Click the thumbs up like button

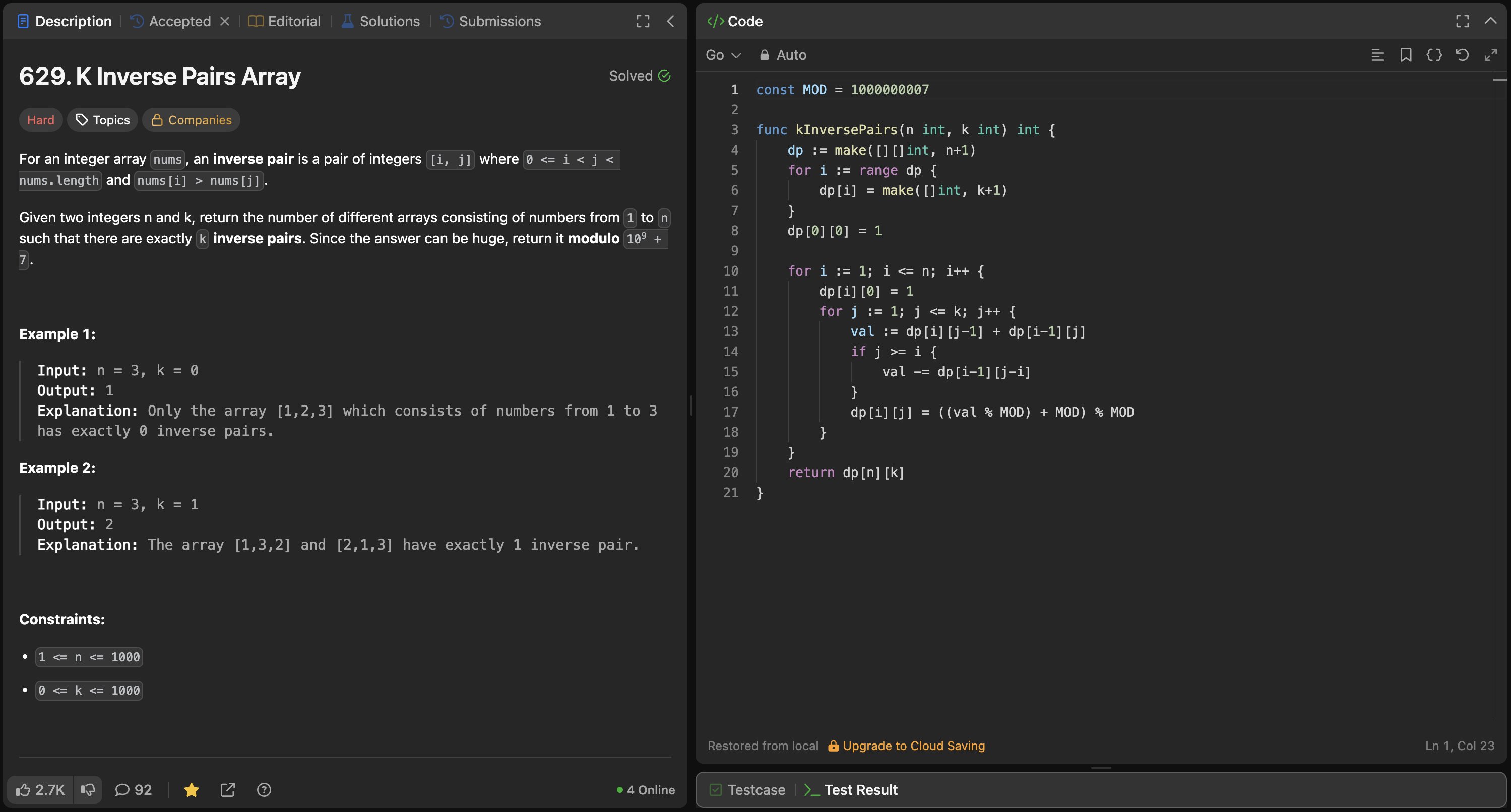(40, 790)
